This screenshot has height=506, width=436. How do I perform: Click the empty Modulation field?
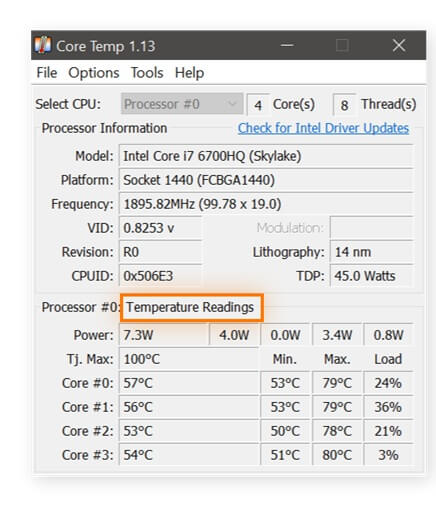click(371, 228)
